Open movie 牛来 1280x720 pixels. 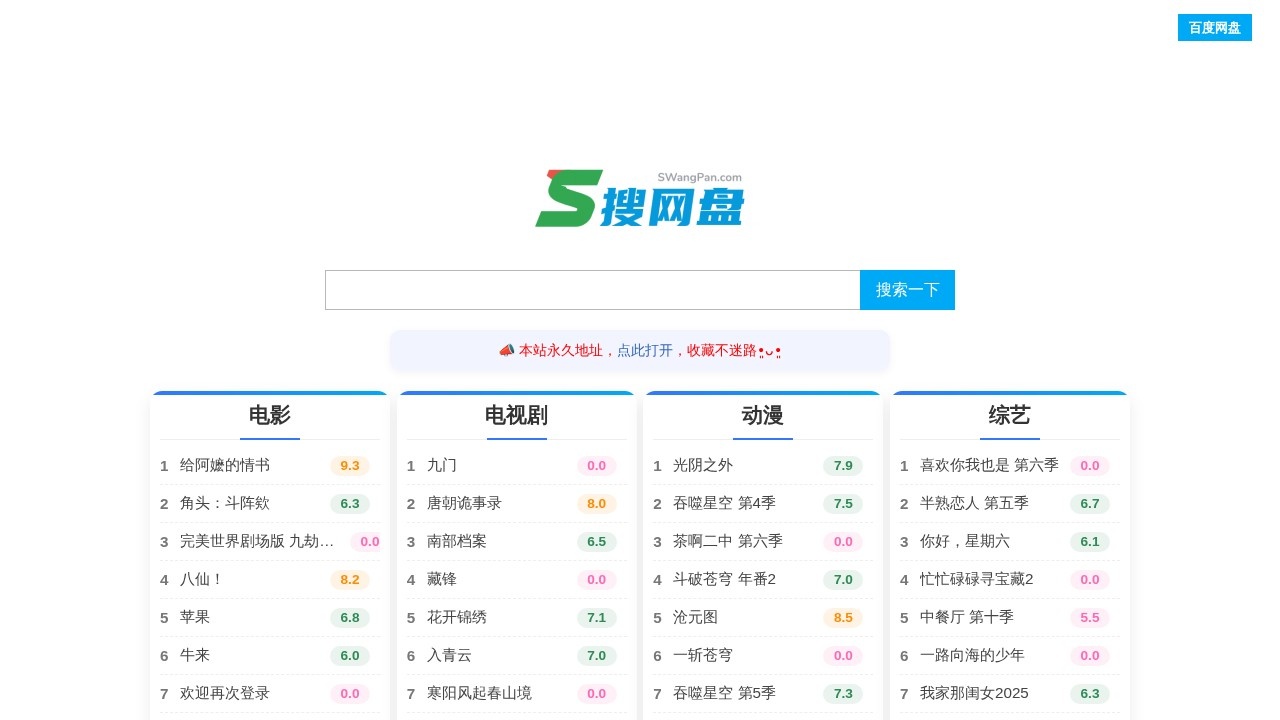coord(195,655)
